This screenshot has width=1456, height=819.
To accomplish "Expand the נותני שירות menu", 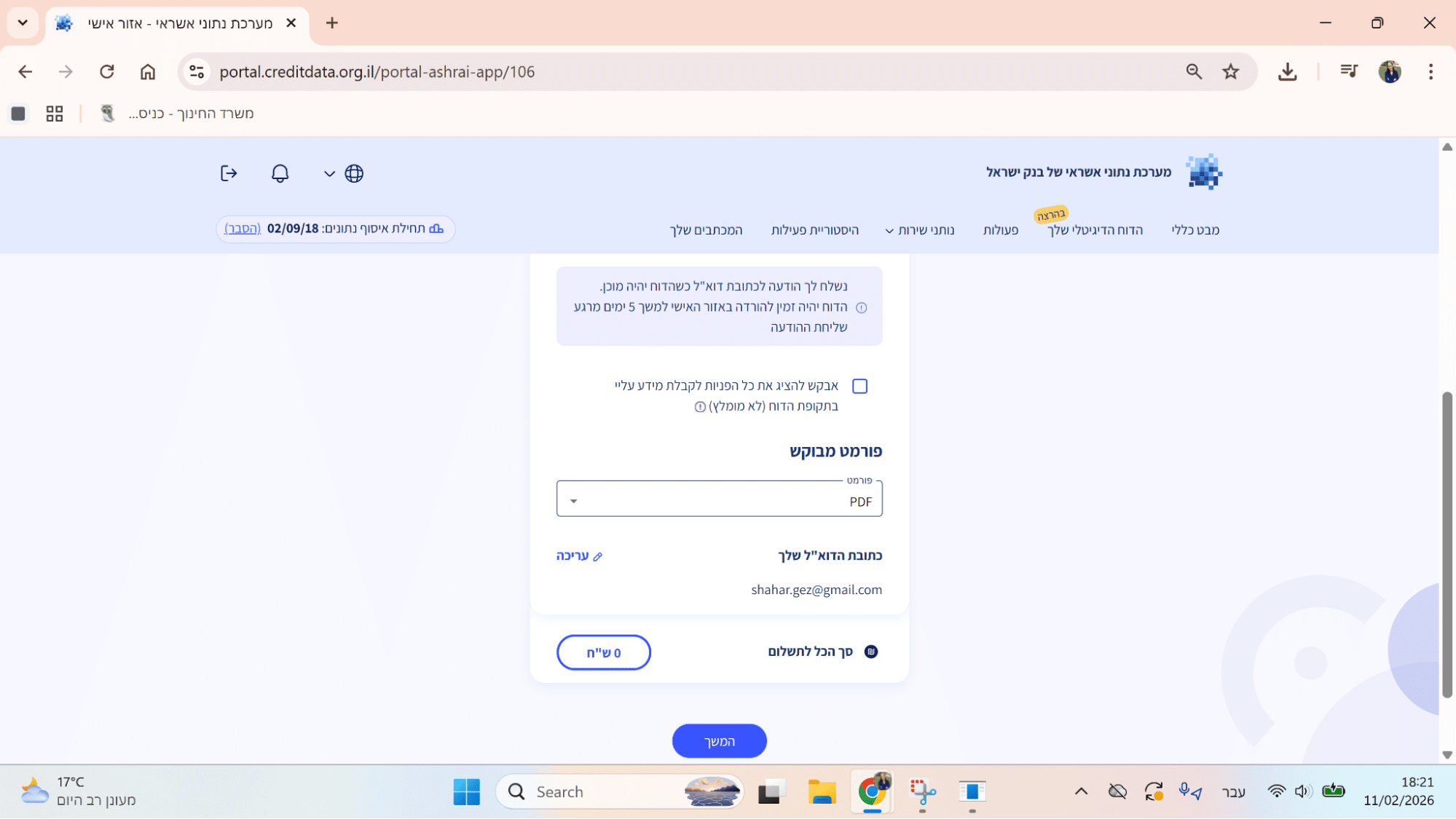I will (x=919, y=230).
